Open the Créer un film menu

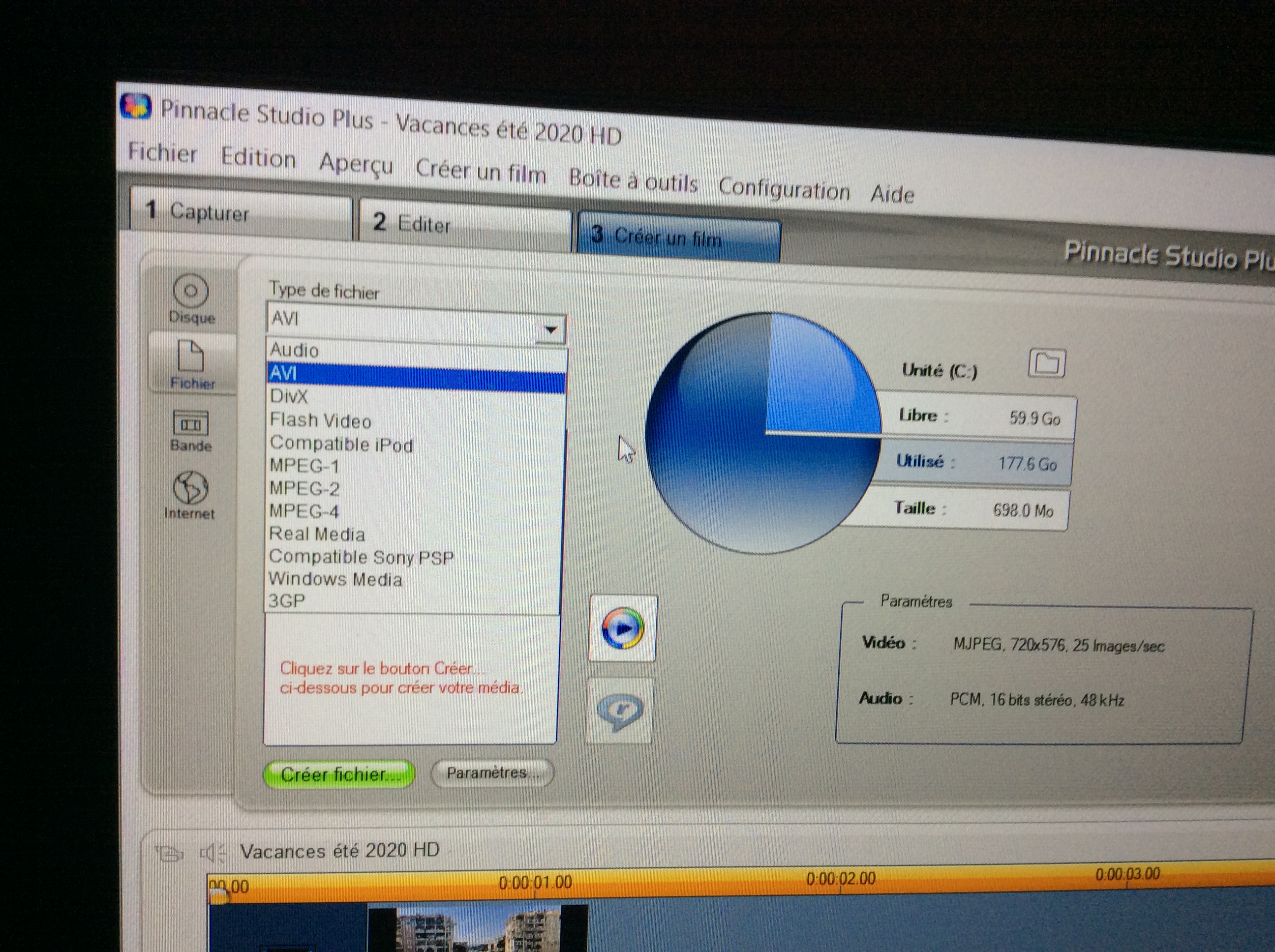point(481,171)
